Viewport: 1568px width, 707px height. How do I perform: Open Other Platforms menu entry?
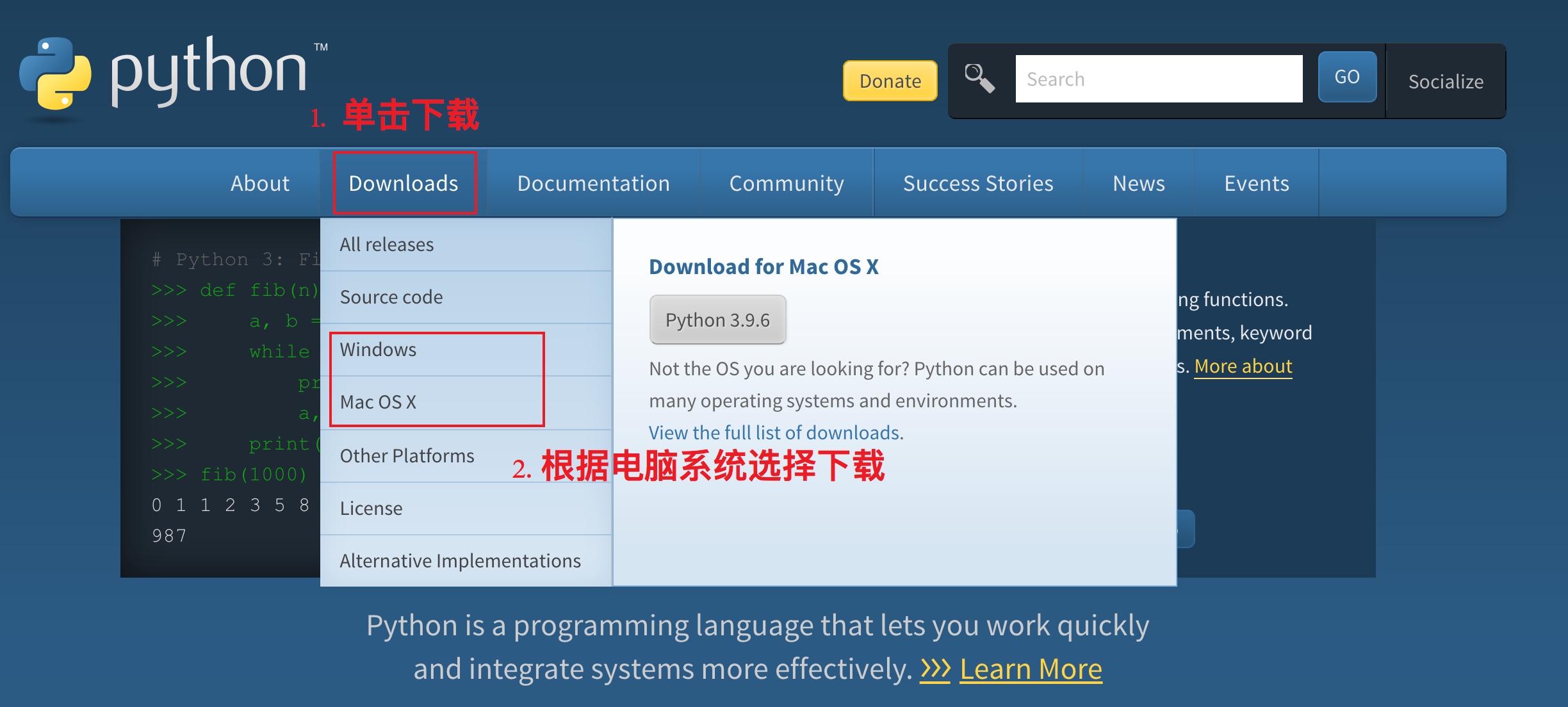(407, 456)
